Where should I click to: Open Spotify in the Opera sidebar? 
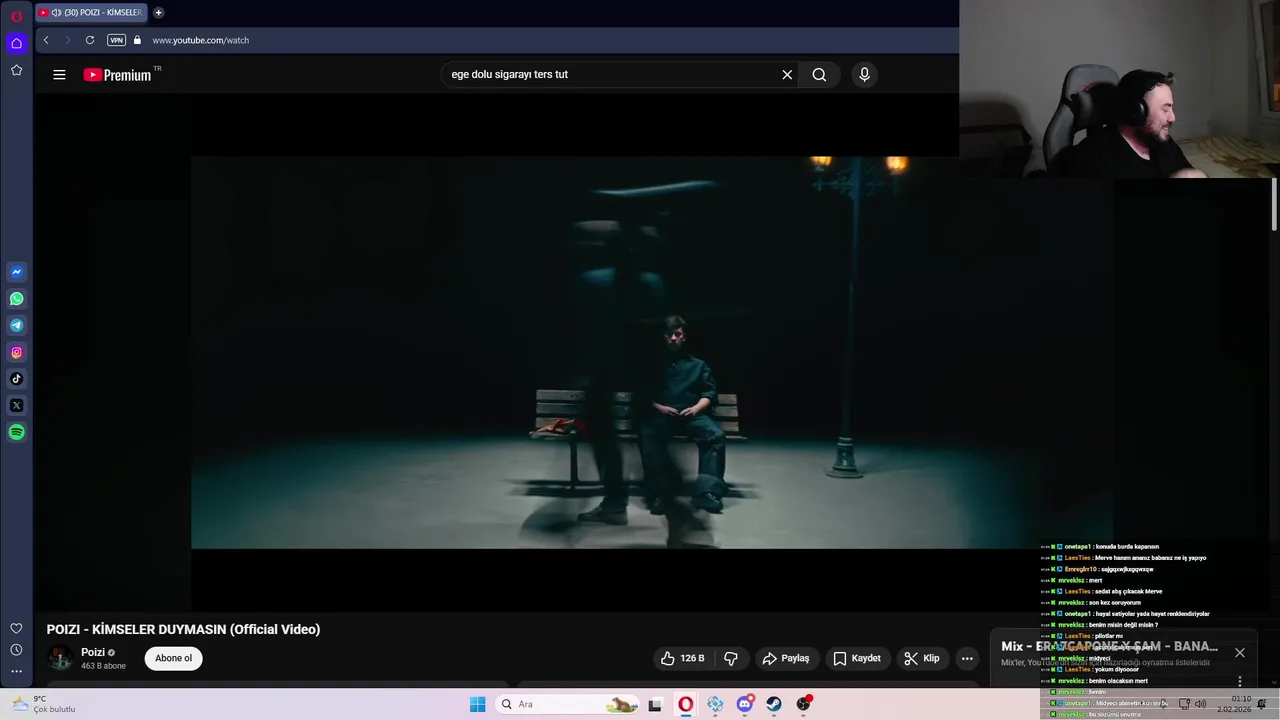(16, 432)
